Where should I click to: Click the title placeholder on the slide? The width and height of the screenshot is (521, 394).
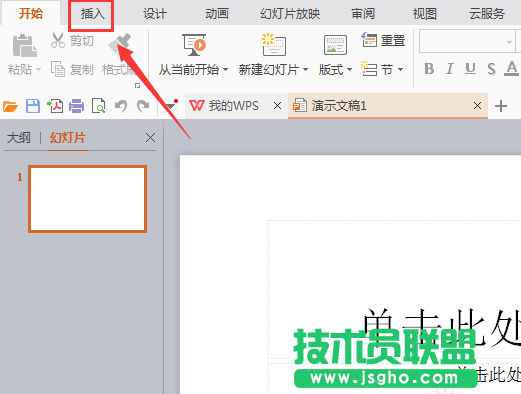point(395,289)
